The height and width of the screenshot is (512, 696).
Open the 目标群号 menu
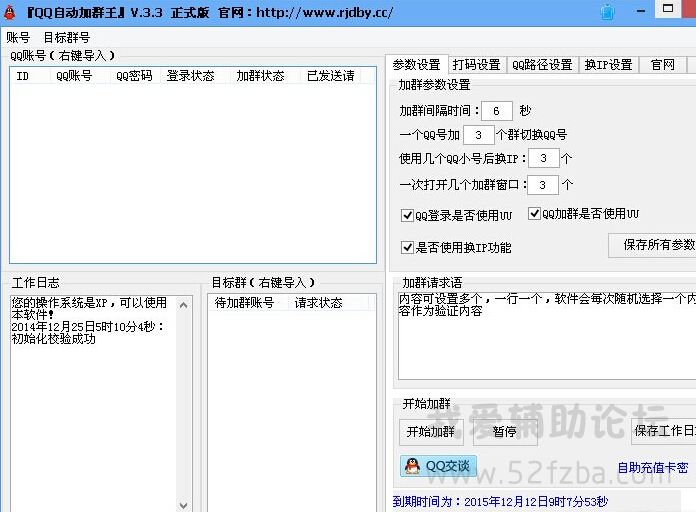click(x=67, y=37)
